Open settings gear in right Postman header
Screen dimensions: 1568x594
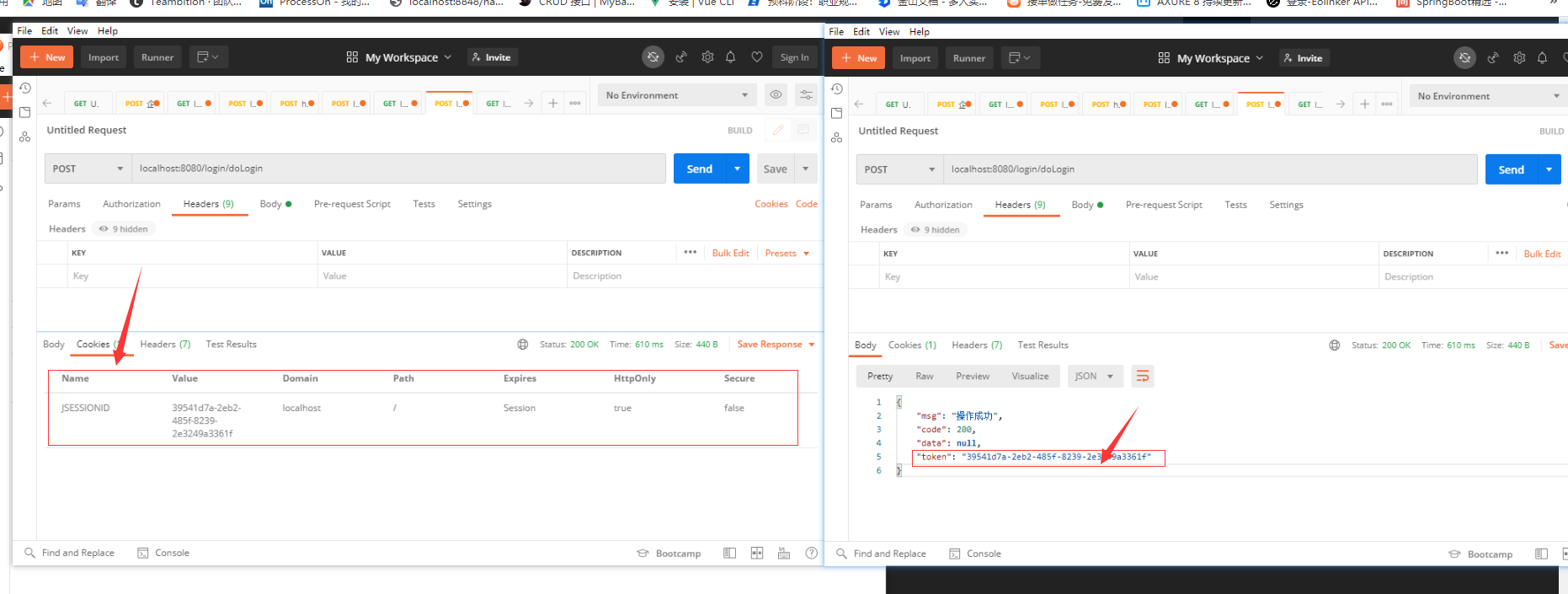pos(1519,58)
